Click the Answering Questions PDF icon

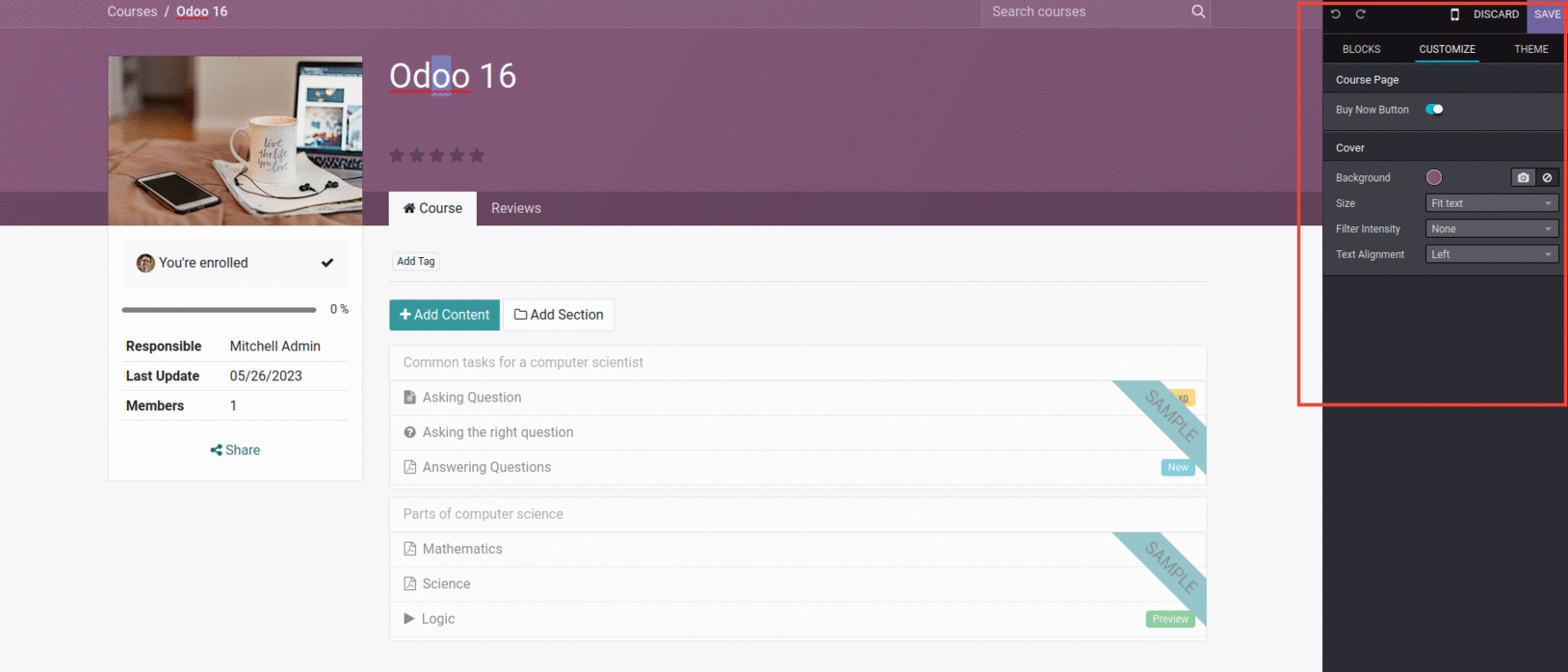[x=409, y=467]
